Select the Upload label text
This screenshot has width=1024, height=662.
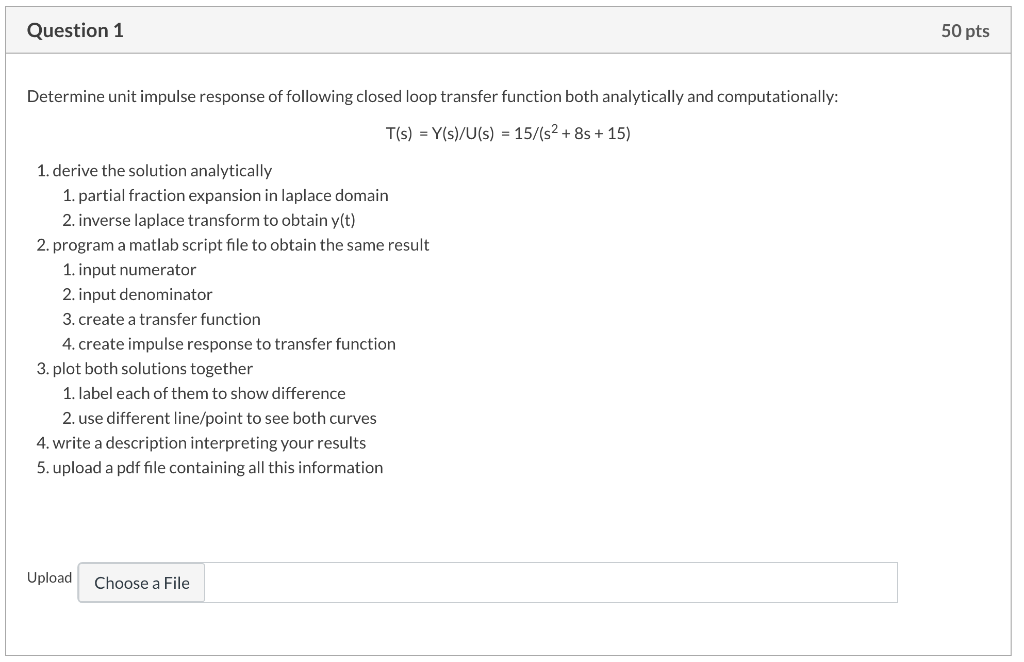(x=48, y=578)
